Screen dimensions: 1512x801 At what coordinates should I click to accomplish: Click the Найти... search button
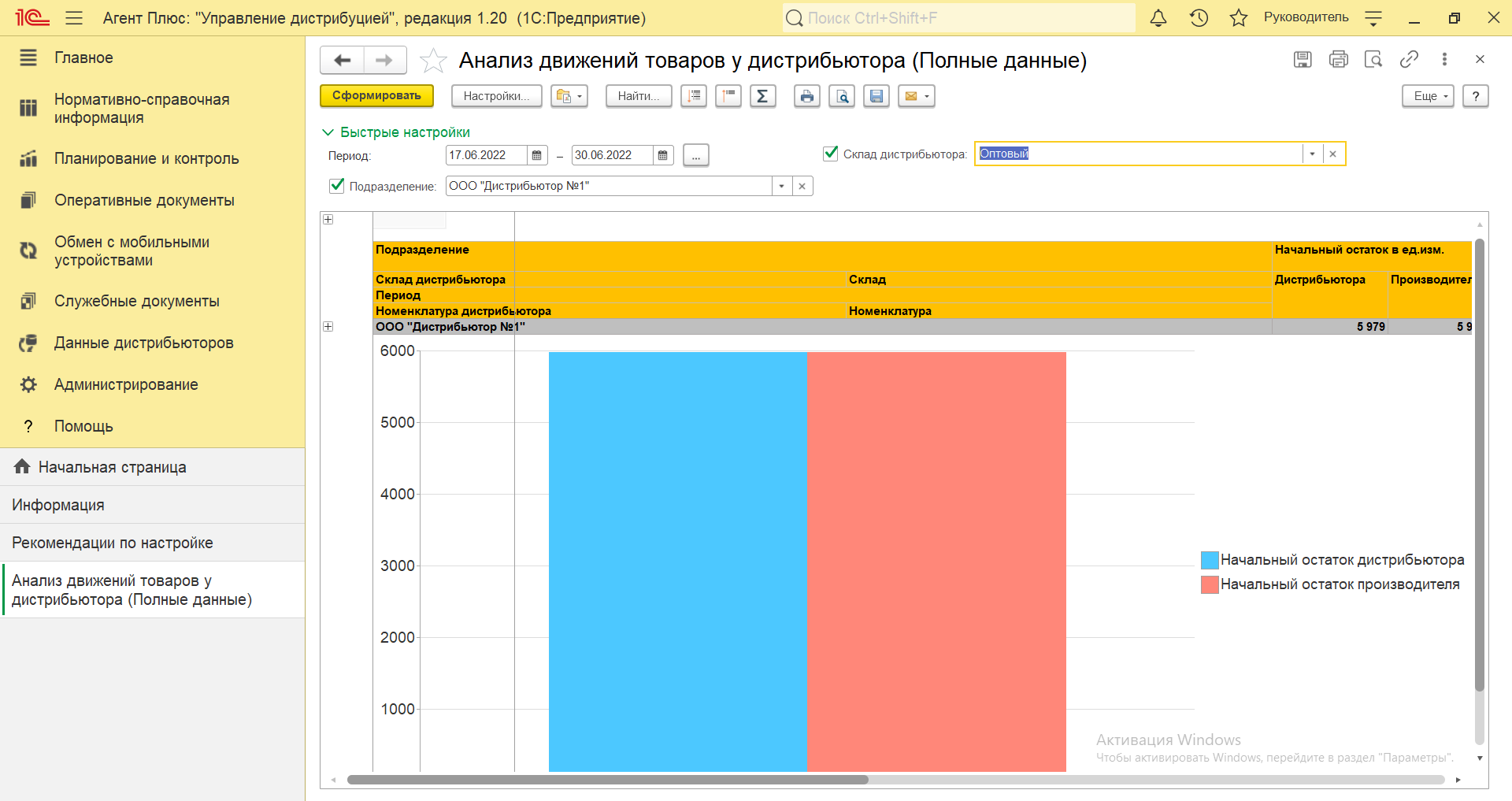pos(639,96)
